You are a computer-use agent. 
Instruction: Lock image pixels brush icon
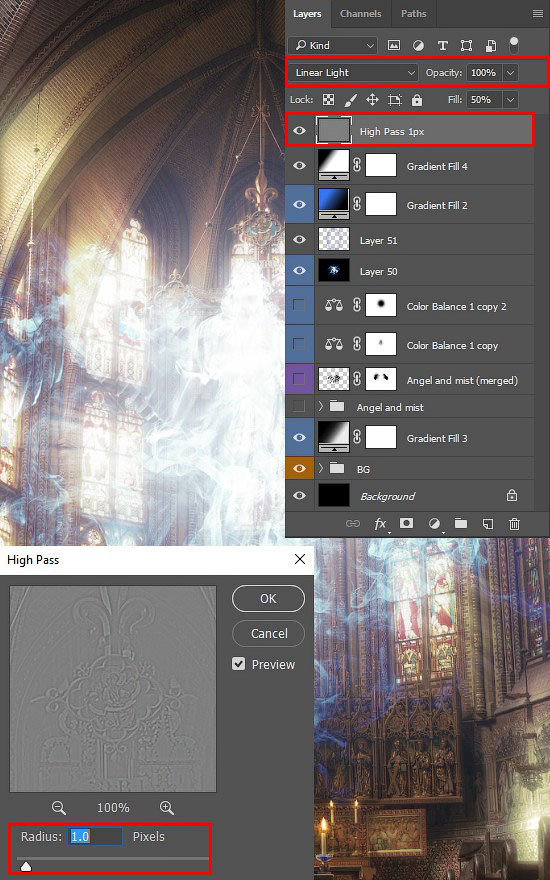(350, 100)
